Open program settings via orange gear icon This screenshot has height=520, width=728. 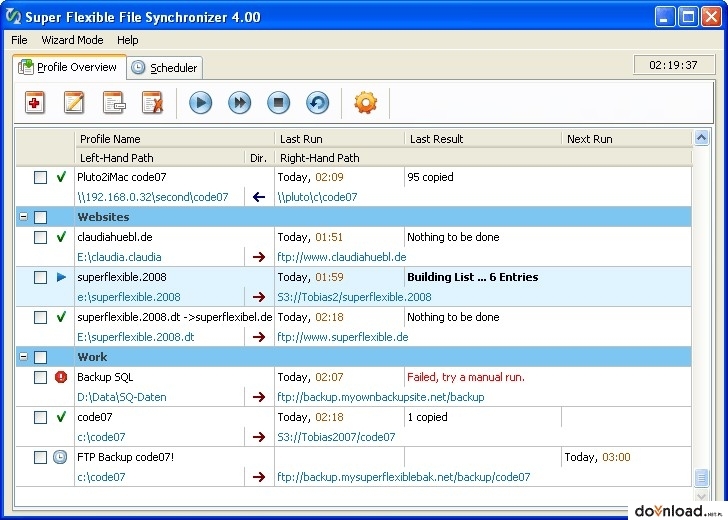pos(365,103)
